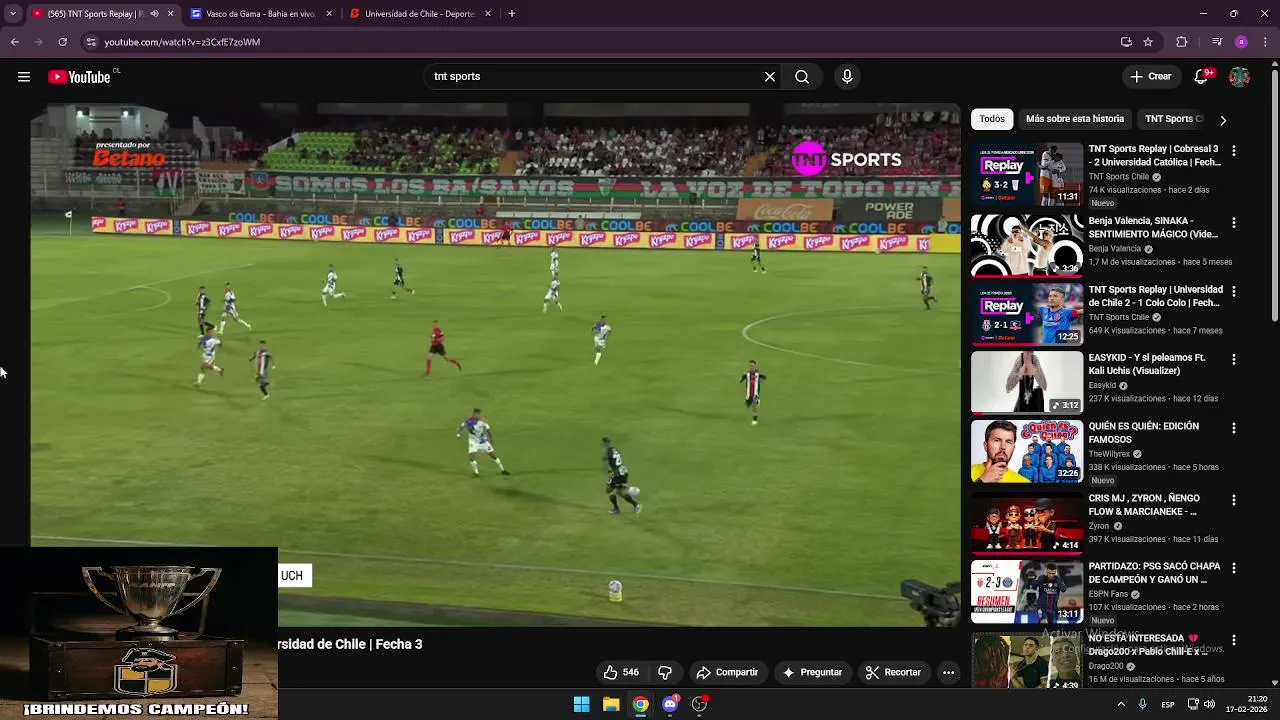Image resolution: width=1280 pixels, height=720 pixels.
Task: Open OBS Studio from the taskbar
Action: (700, 704)
